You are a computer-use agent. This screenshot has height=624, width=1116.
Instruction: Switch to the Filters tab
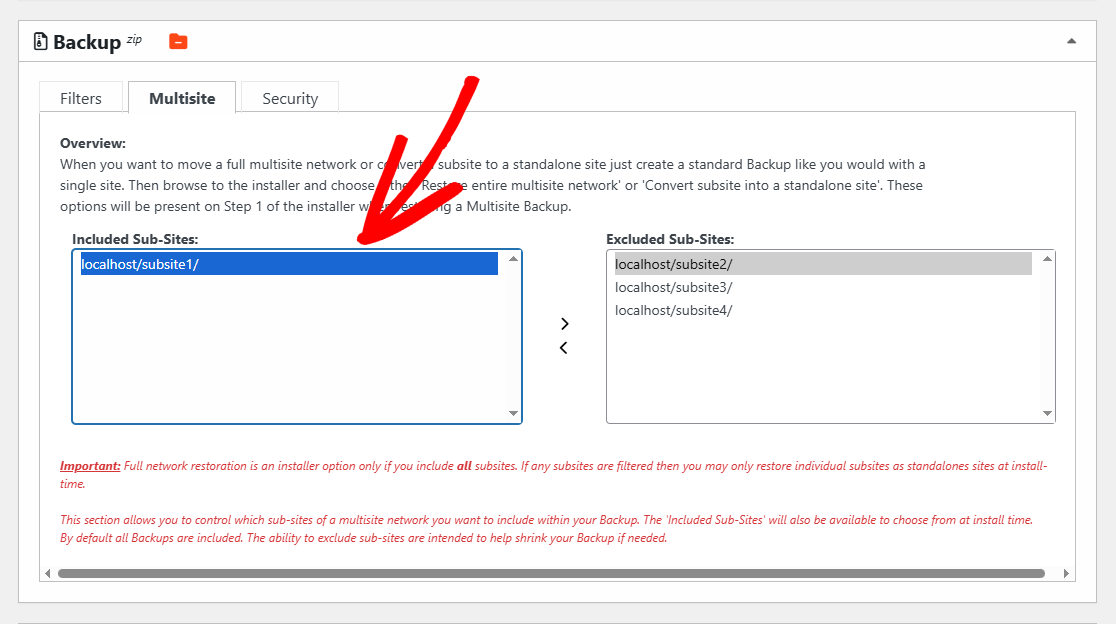(81, 97)
